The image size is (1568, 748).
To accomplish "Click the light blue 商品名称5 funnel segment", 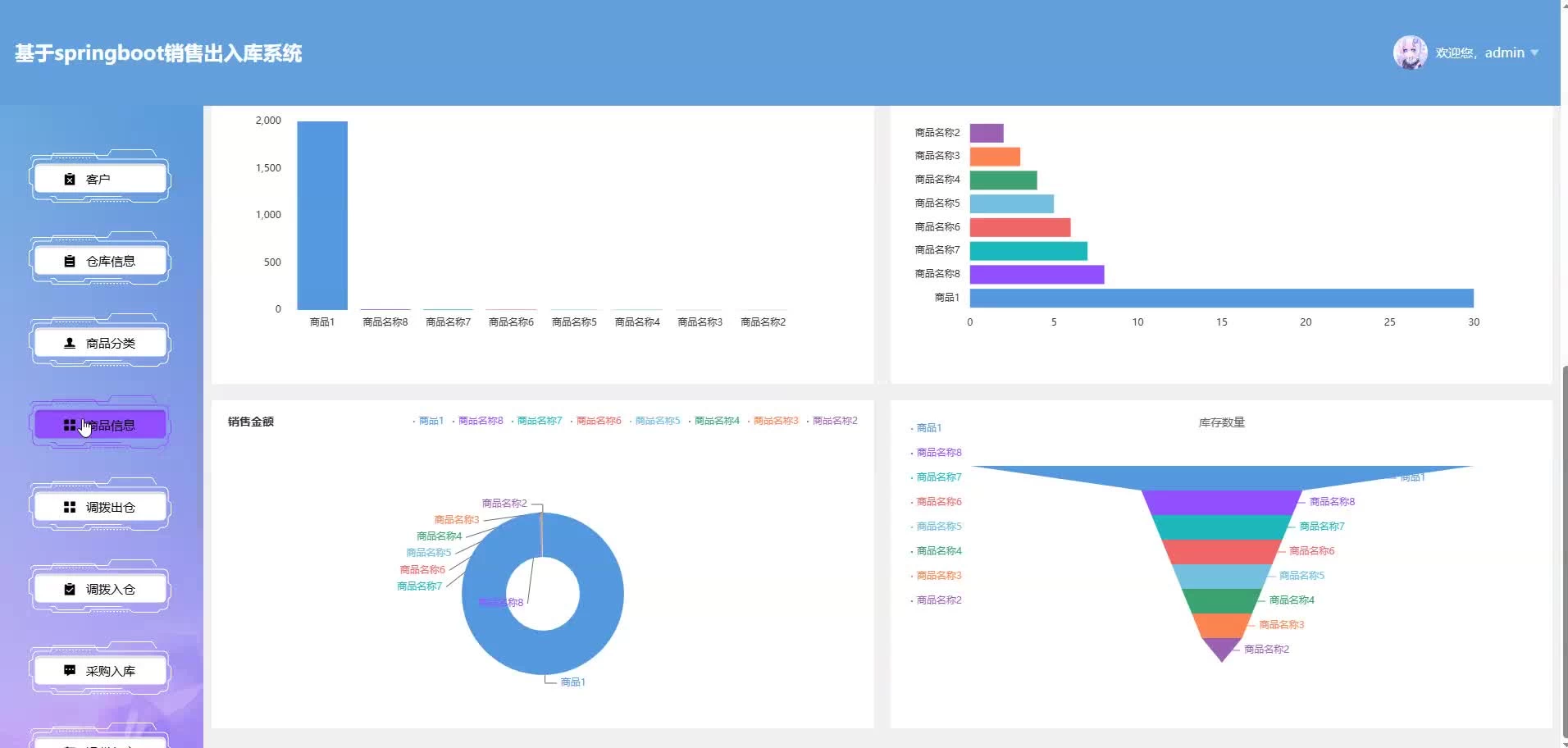I will 1222,577.
